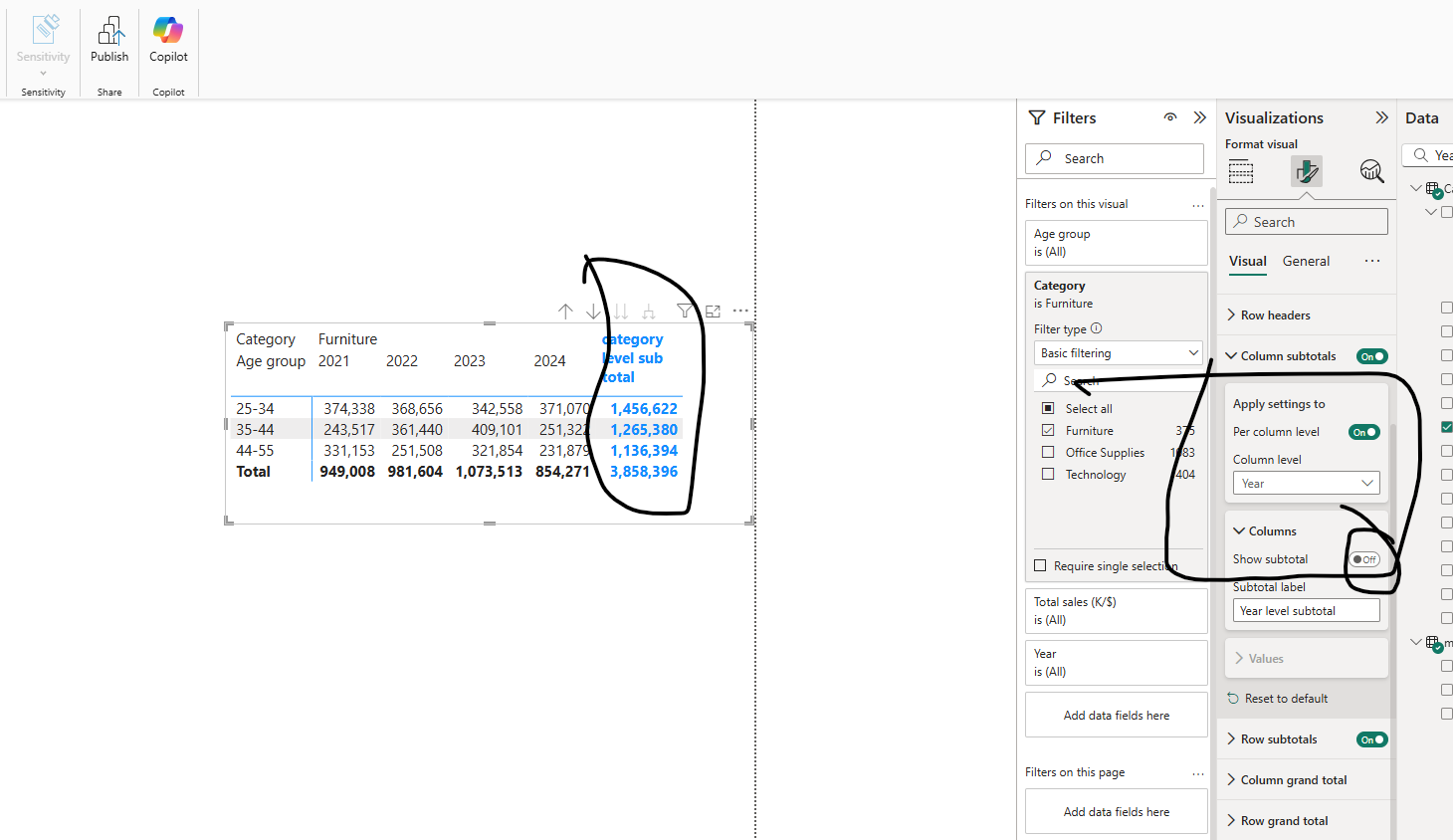Click the Filter type info icon

tap(1097, 328)
